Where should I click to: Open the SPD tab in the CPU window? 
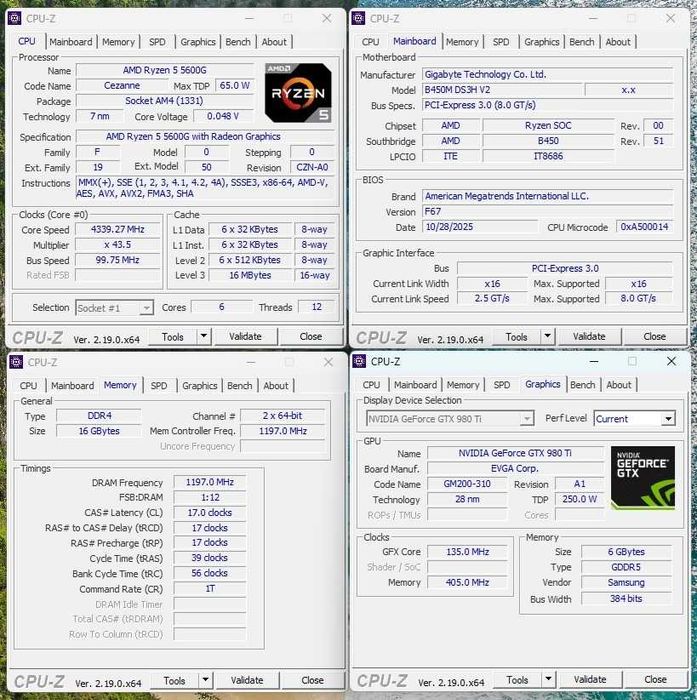[x=157, y=42]
